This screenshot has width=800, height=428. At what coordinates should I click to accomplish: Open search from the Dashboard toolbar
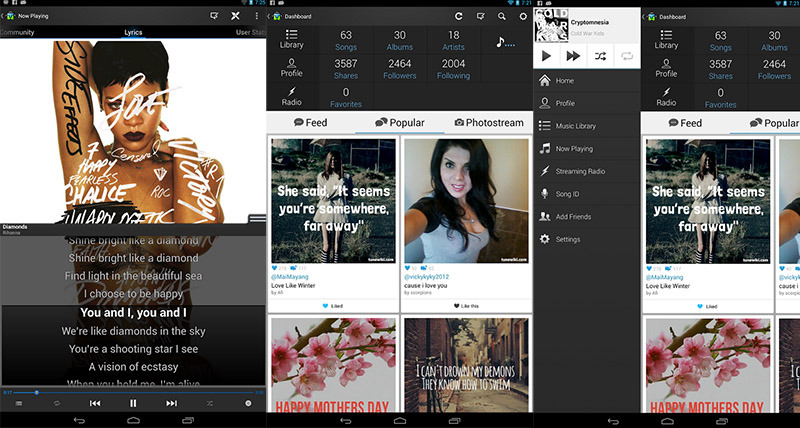point(502,16)
